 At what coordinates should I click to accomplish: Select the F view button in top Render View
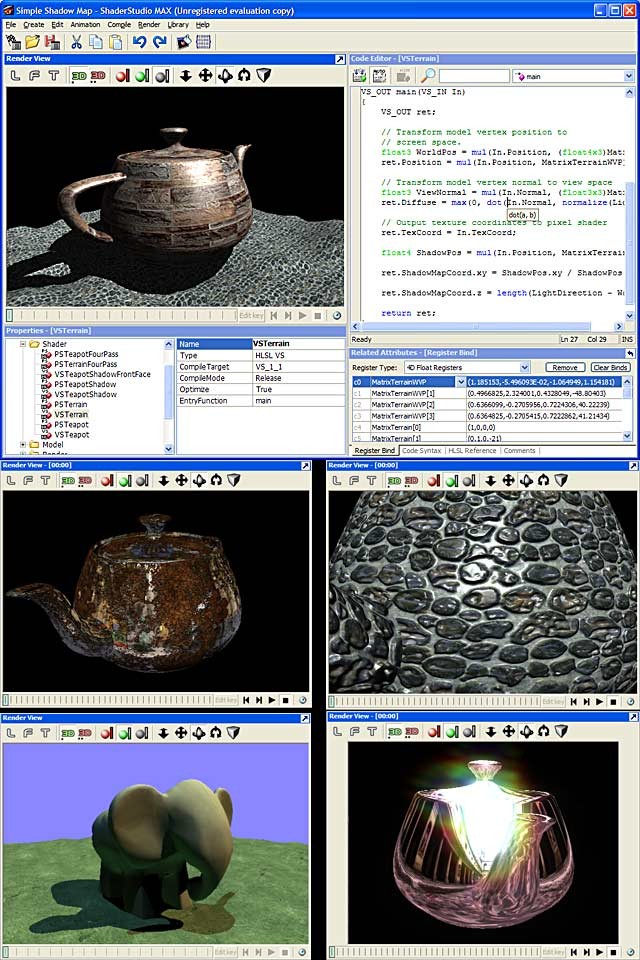(x=35, y=75)
